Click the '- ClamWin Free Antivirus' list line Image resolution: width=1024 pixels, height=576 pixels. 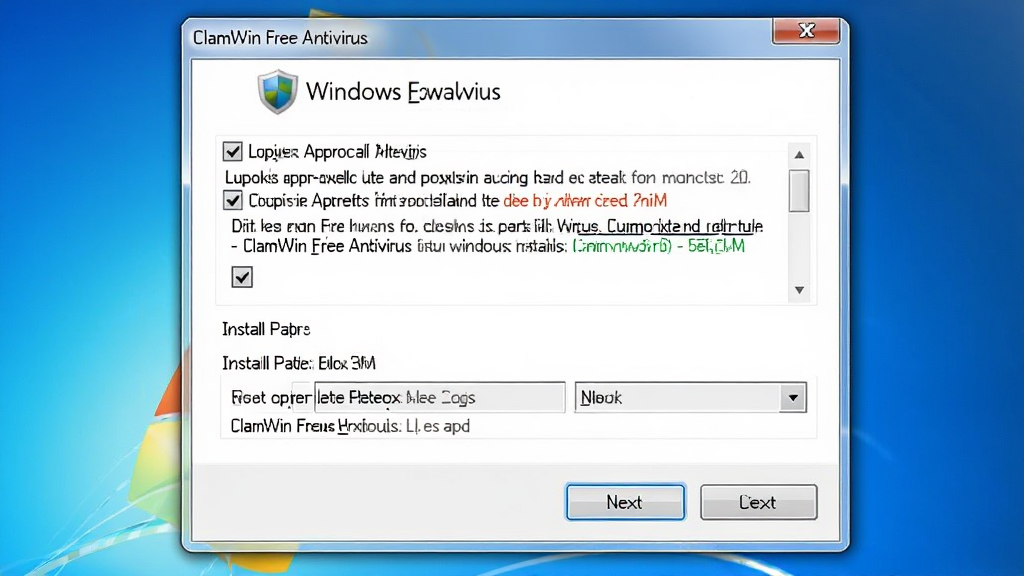[488, 246]
